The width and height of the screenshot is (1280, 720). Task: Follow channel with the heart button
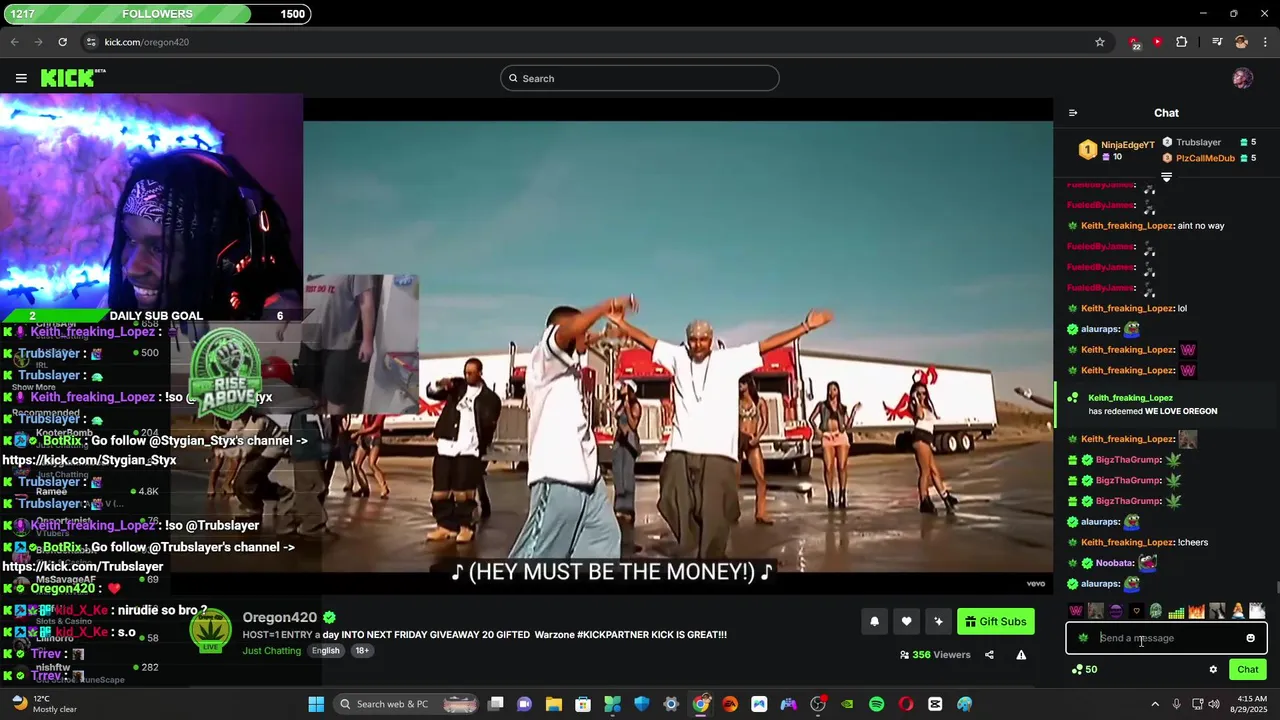(906, 622)
